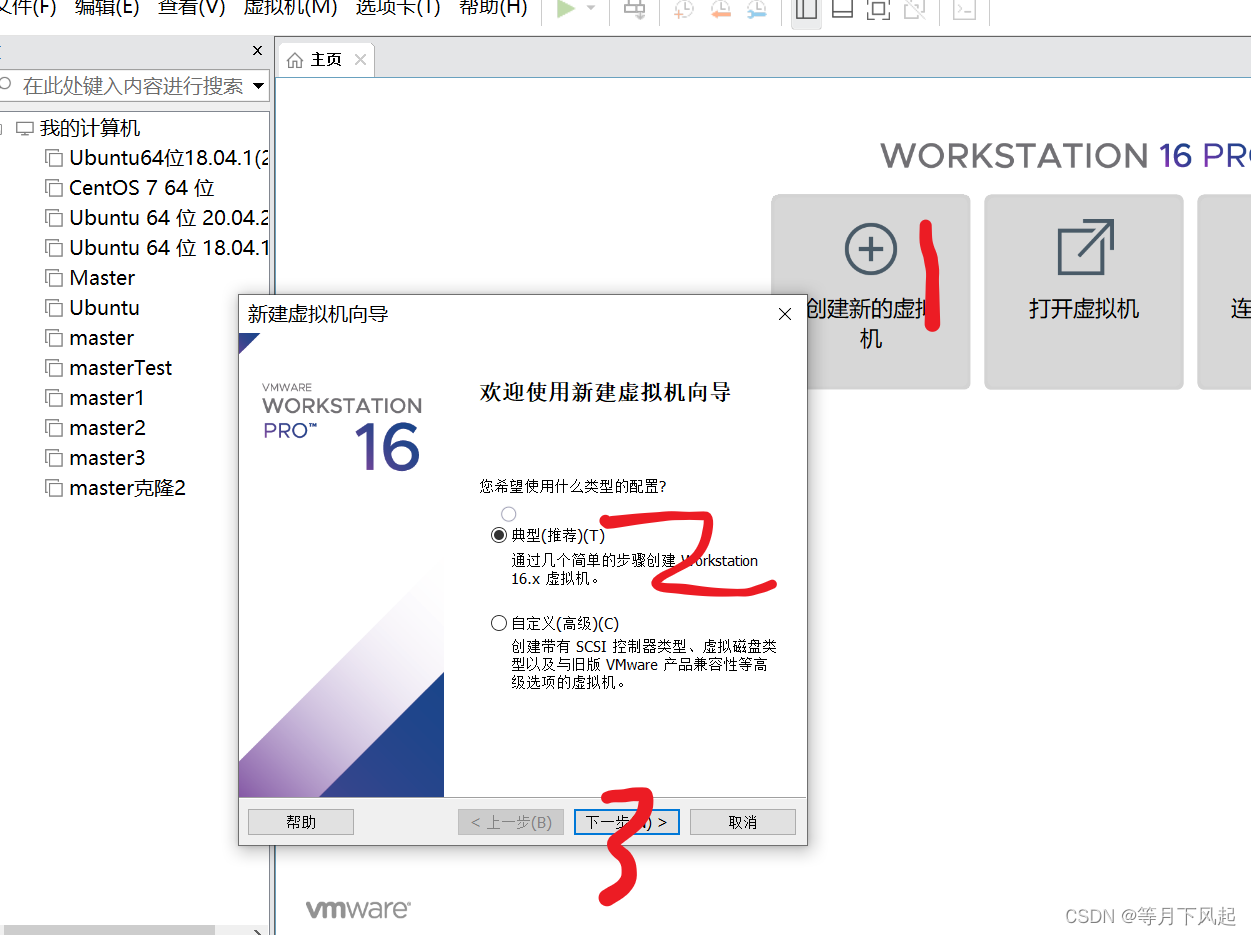Select the 典型(推荐)(T) radio option
Viewport: 1251px width, 935px height.
point(499,535)
